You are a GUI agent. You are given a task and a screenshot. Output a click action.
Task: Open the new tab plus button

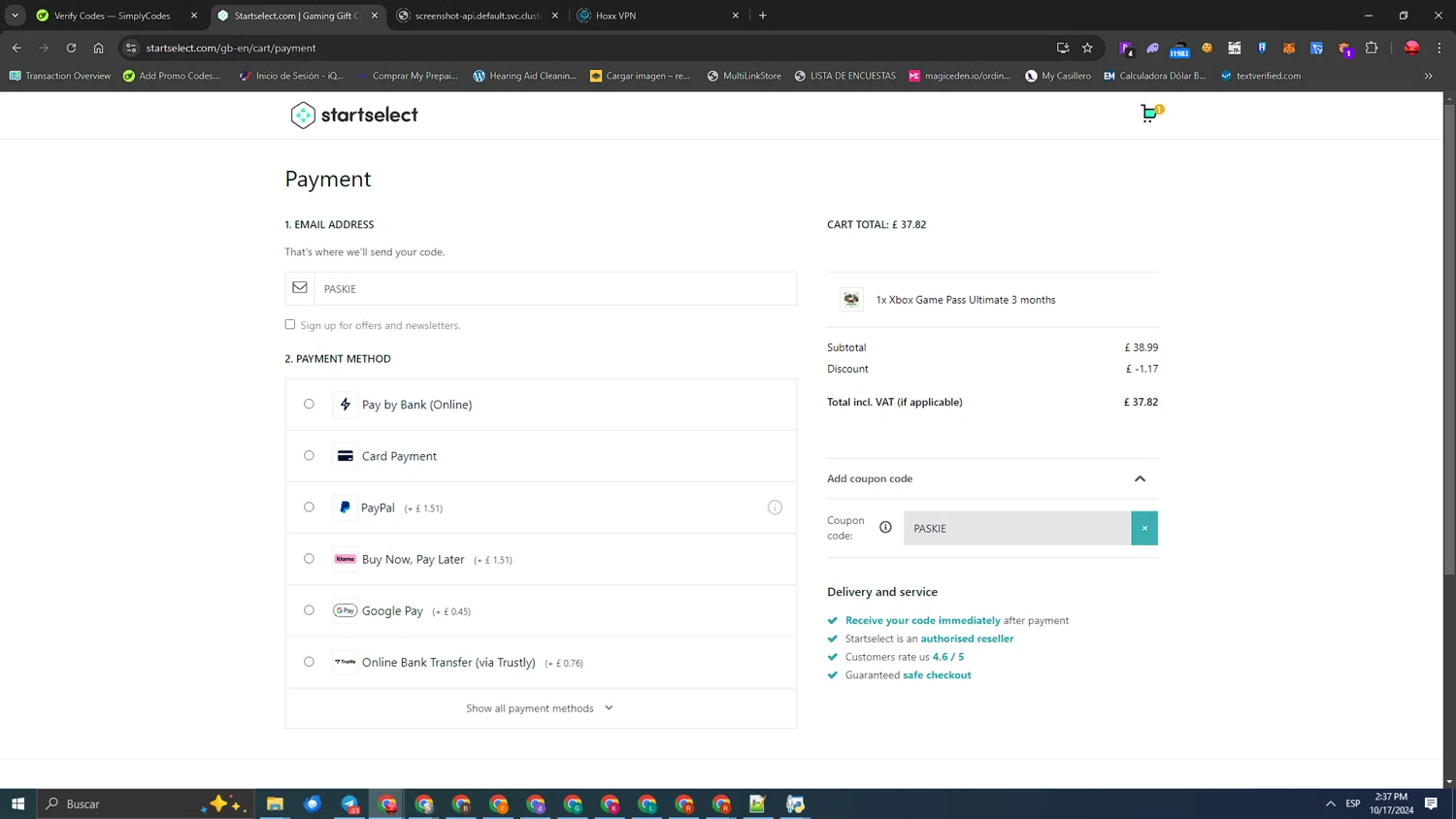pyautogui.click(x=763, y=16)
